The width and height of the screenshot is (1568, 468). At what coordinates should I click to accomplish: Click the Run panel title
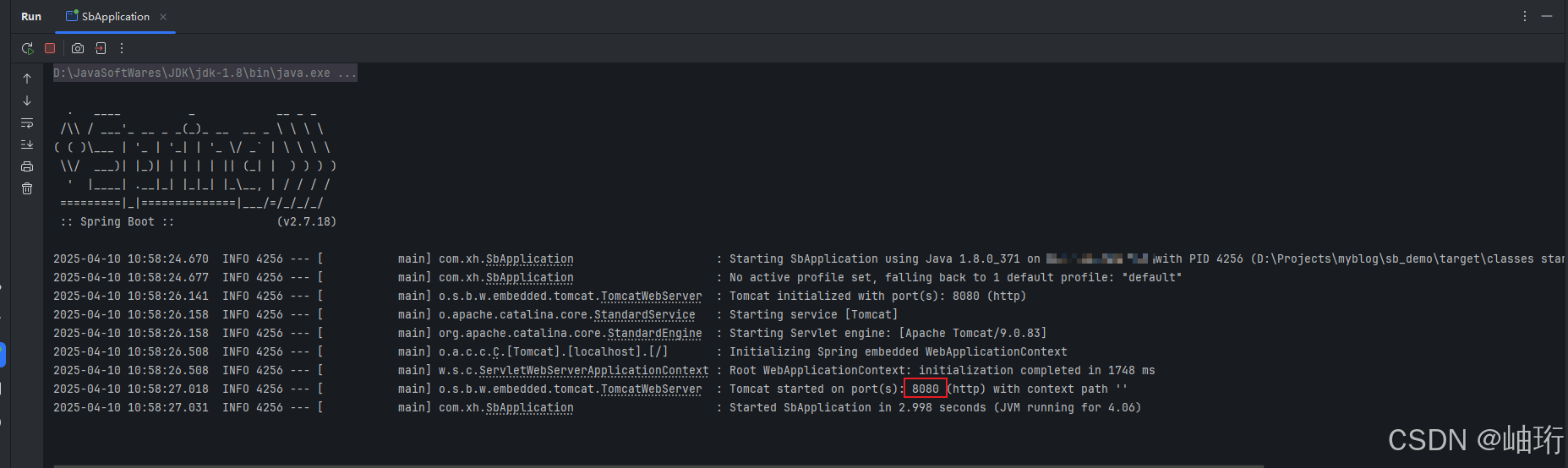31,16
